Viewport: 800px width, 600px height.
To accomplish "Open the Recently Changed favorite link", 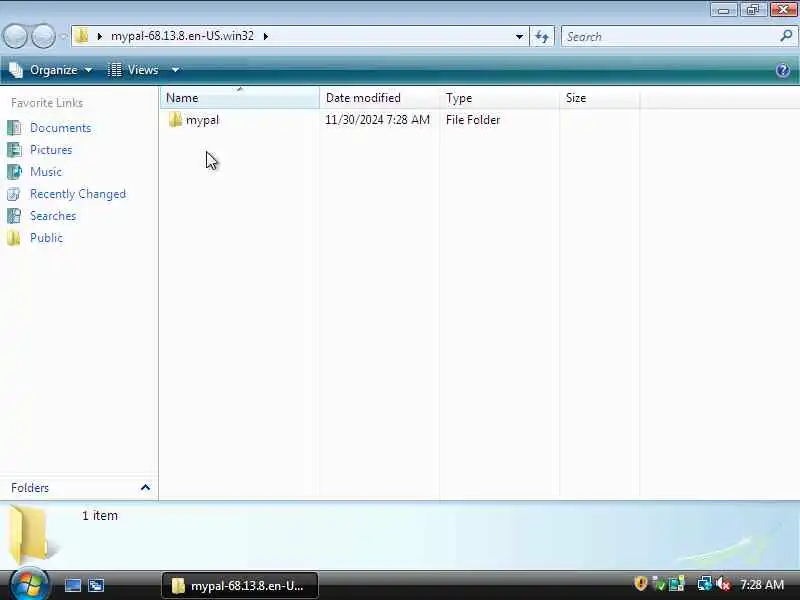I will [x=78, y=194].
